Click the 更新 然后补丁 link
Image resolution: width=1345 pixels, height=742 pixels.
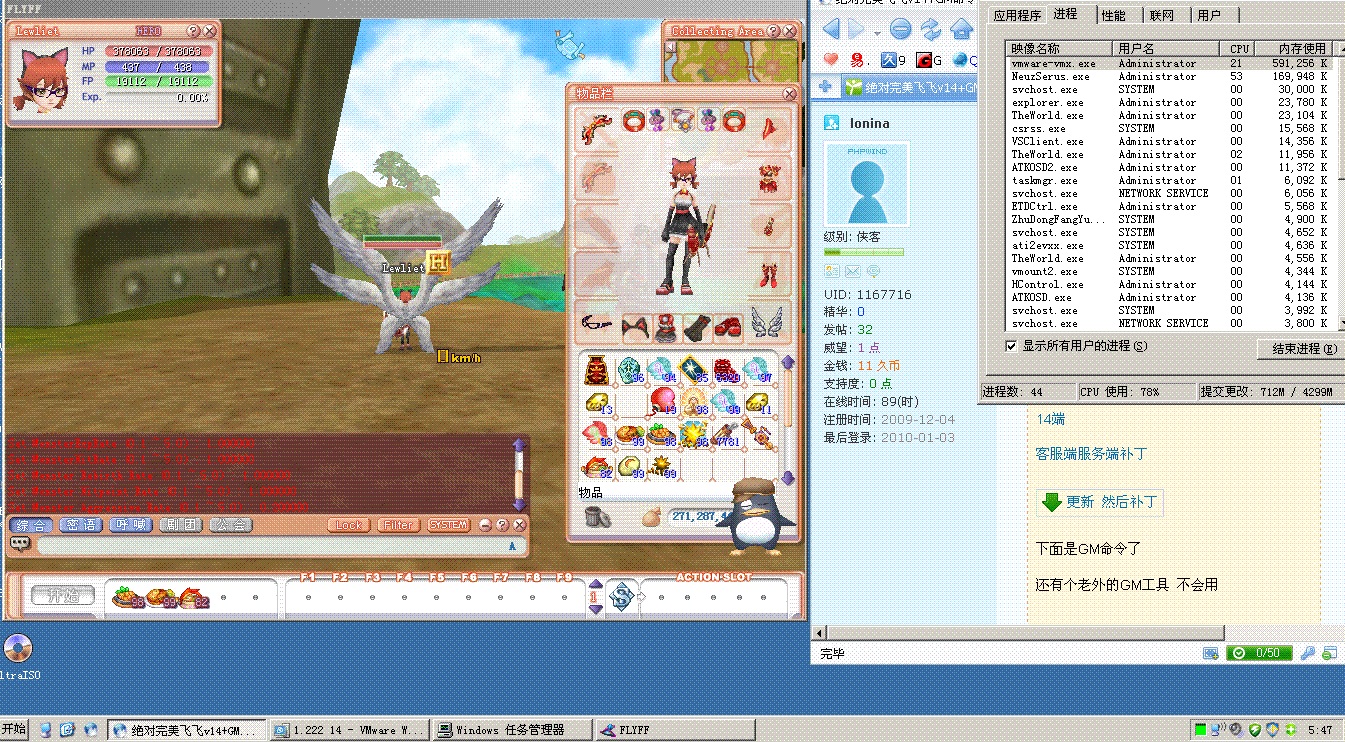tap(1113, 502)
